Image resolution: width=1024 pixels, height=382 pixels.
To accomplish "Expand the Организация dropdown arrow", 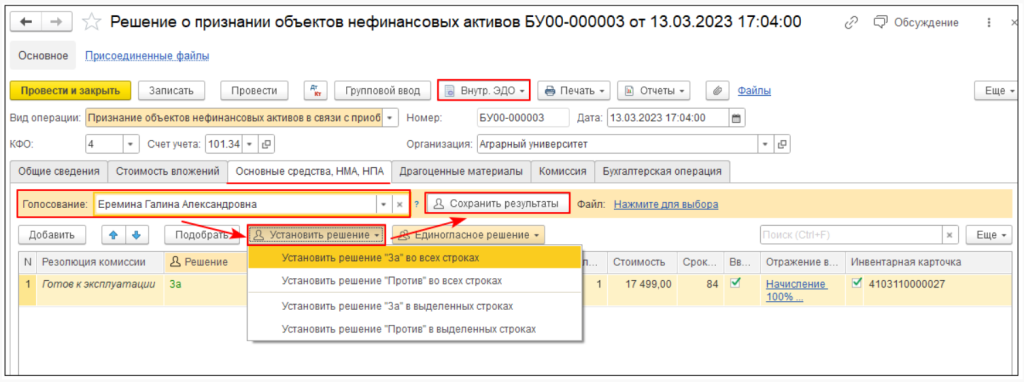I will (766, 144).
